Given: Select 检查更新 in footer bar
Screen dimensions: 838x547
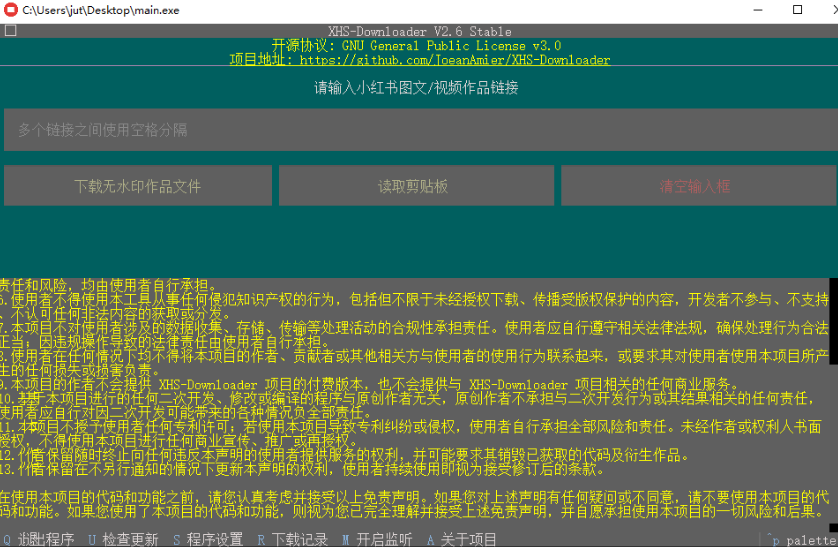Looking at the screenshot, I should pos(123,539).
